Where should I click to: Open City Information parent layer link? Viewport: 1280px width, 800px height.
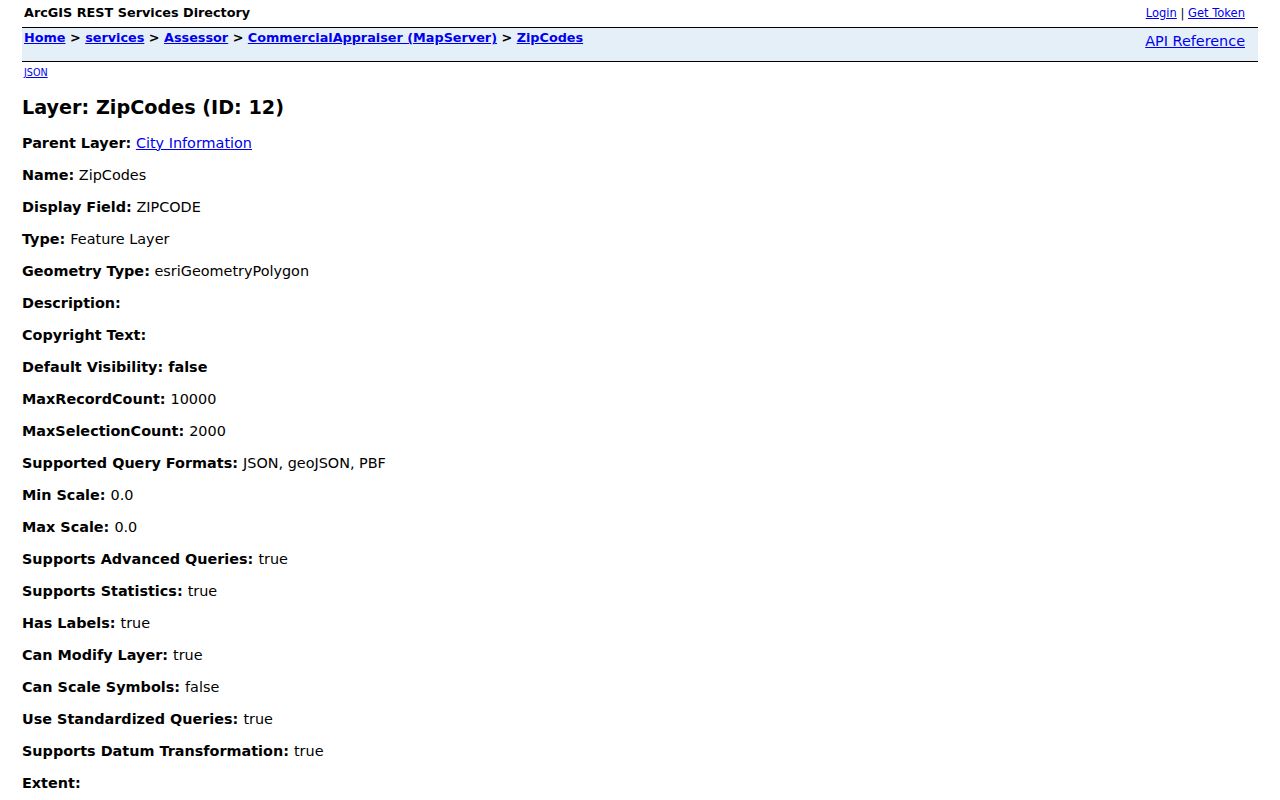click(194, 143)
